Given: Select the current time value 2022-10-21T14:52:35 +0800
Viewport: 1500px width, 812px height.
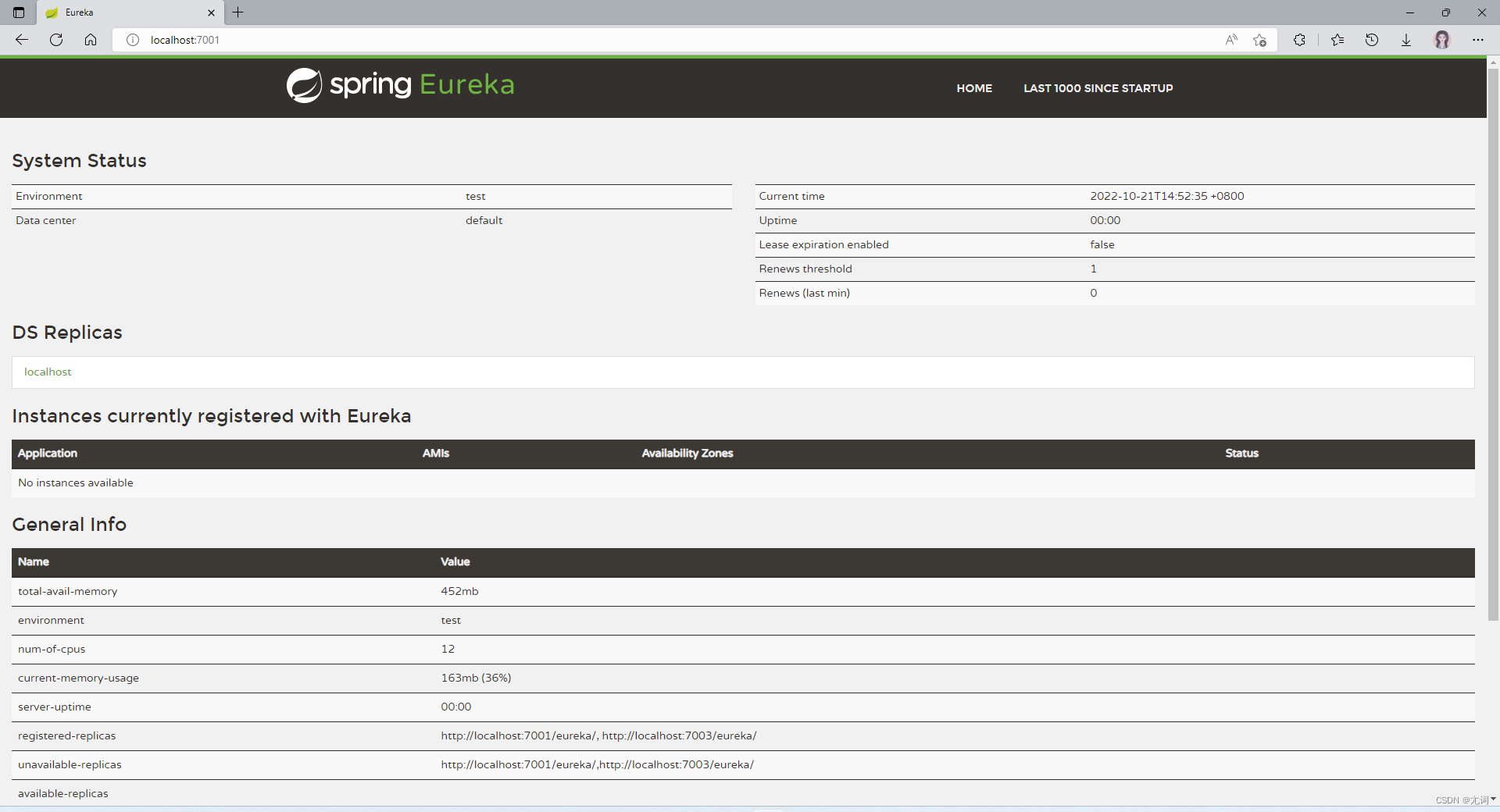Looking at the screenshot, I should click(x=1167, y=196).
